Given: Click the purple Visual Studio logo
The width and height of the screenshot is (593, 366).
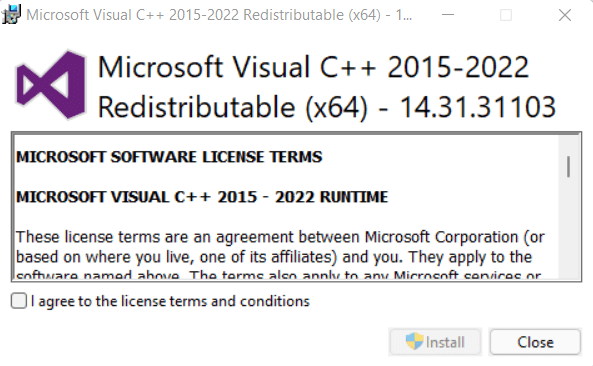Looking at the screenshot, I should [51, 85].
